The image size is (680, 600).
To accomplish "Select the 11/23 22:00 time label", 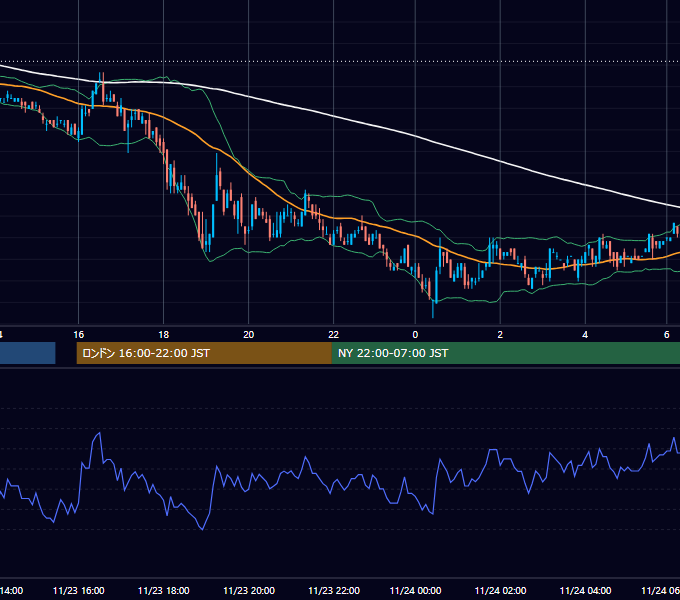I will point(334,590).
